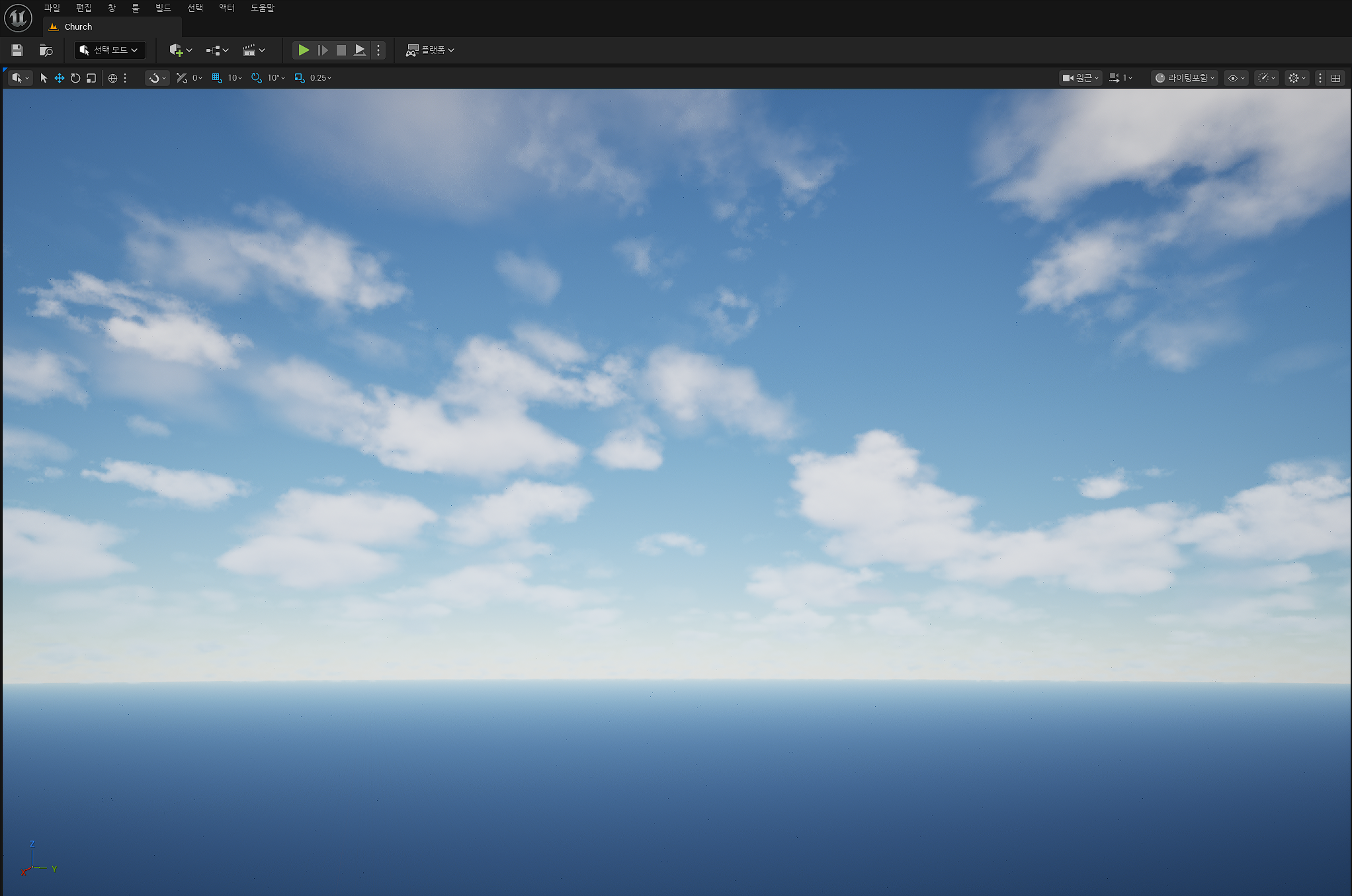Select the rotate gizmo tool
The image size is (1352, 896).
point(75,78)
